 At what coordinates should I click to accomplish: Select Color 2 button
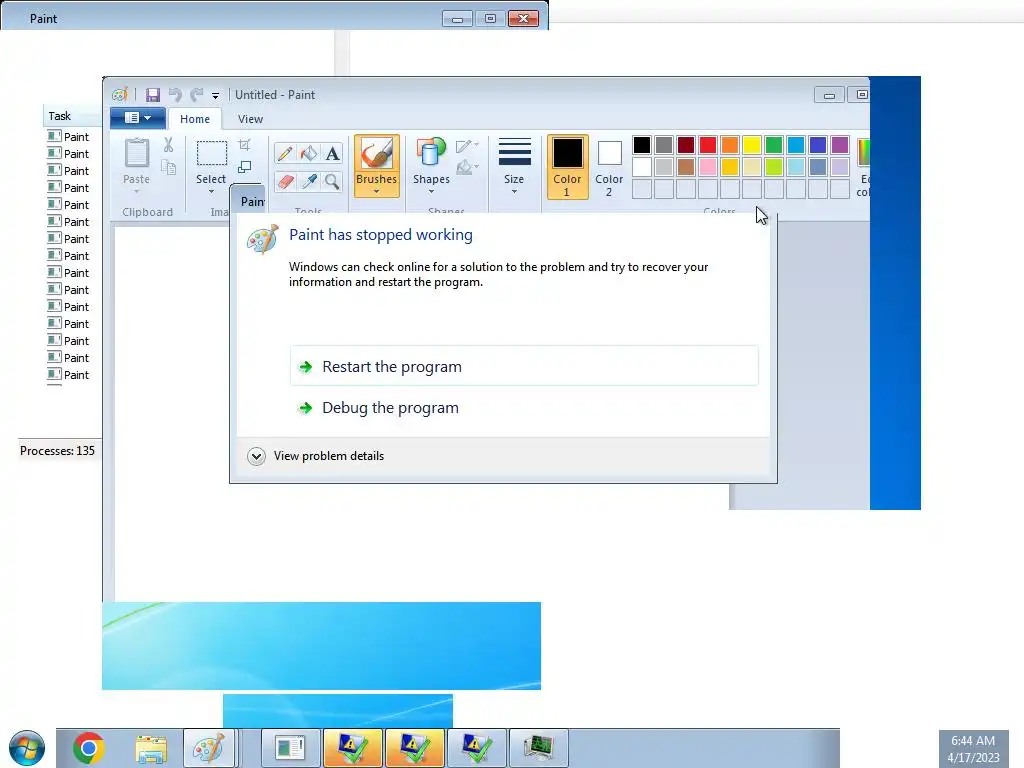pyautogui.click(x=609, y=167)
